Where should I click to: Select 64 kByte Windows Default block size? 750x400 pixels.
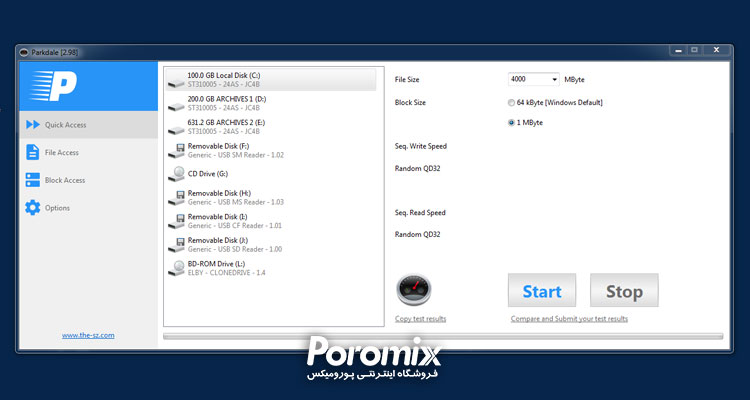[x=512, y=103]
